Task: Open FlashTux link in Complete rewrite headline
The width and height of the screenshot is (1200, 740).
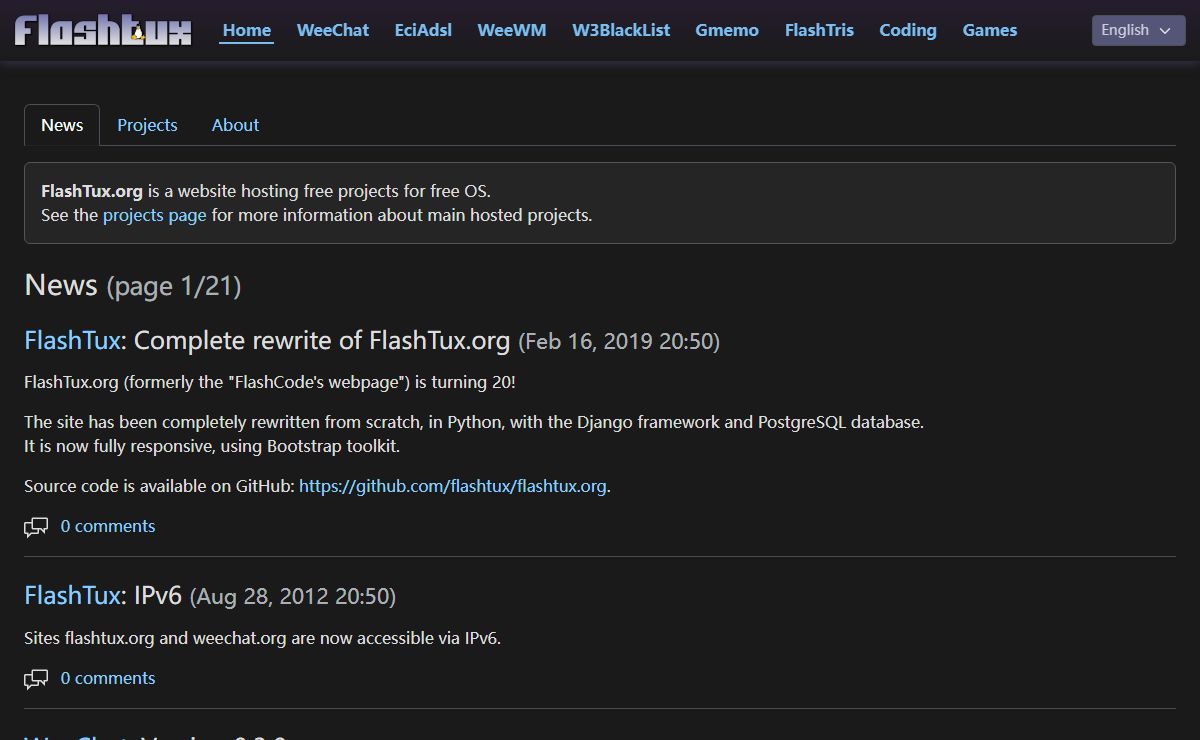Action: [72, 340]
